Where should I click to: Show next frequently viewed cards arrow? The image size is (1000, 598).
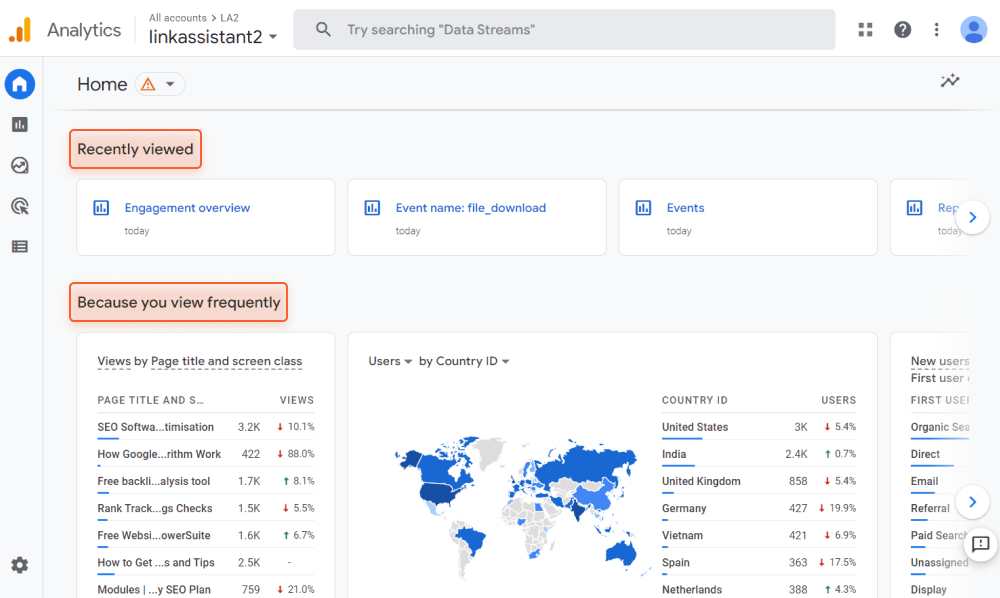point(973,502)
